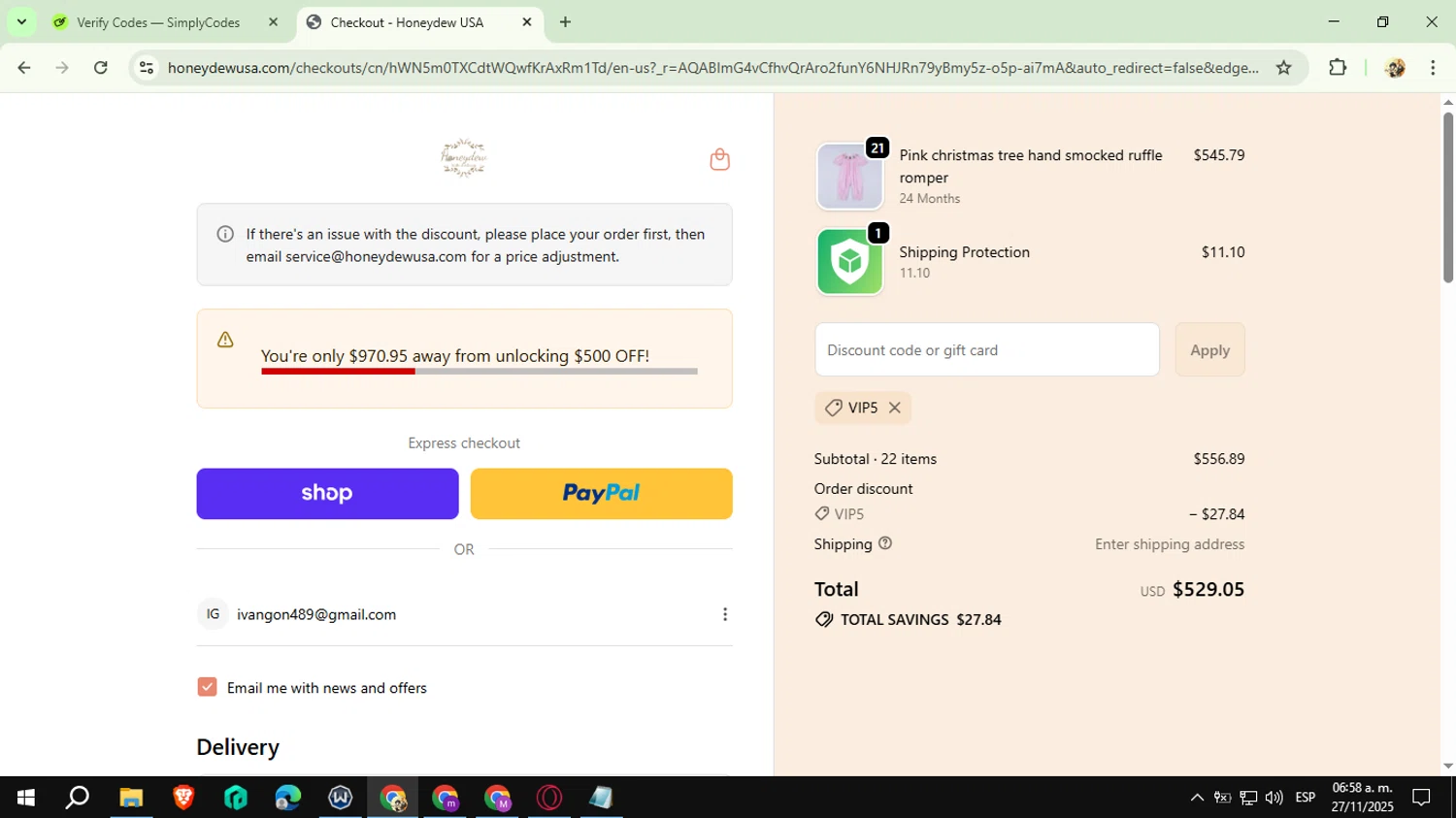Screen dimensions: 1456x818
Task: Select the Checkout - Honeydew USA tab
Action: 407,22
